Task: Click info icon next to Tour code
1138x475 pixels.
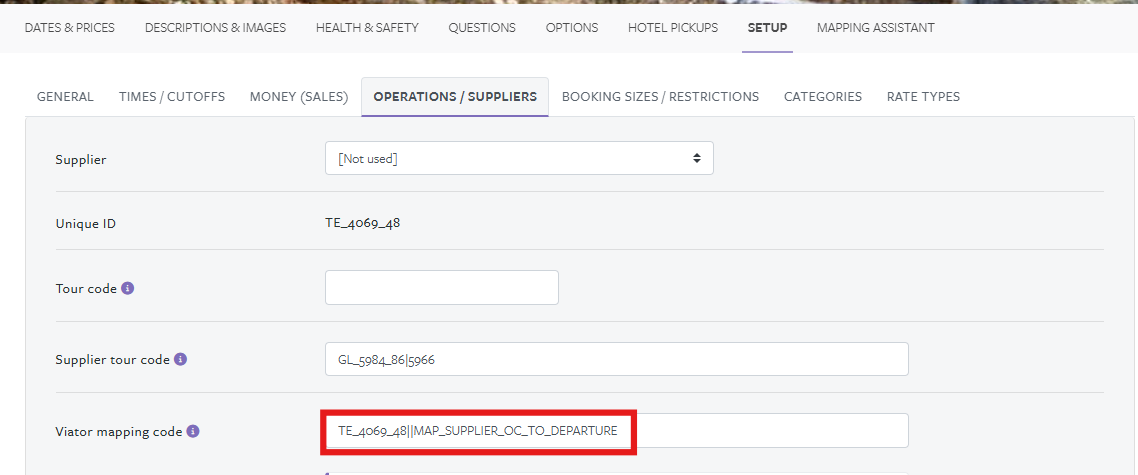Action: (128, 288)
